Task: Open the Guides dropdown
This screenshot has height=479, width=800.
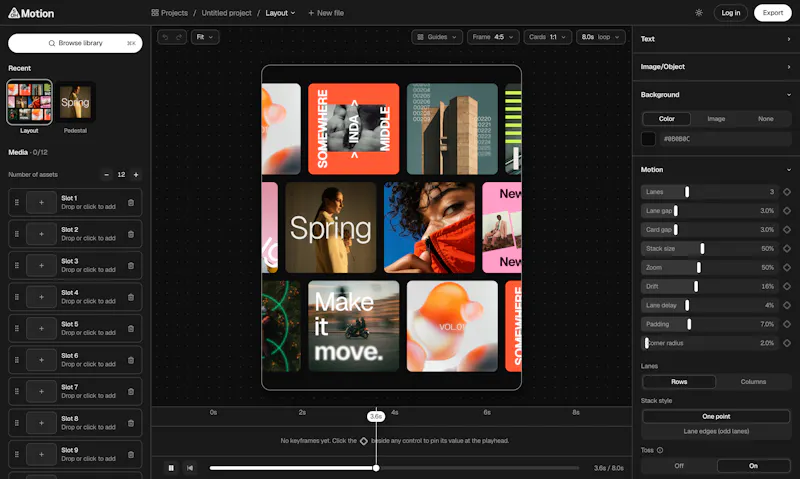Action: point(437,37)
